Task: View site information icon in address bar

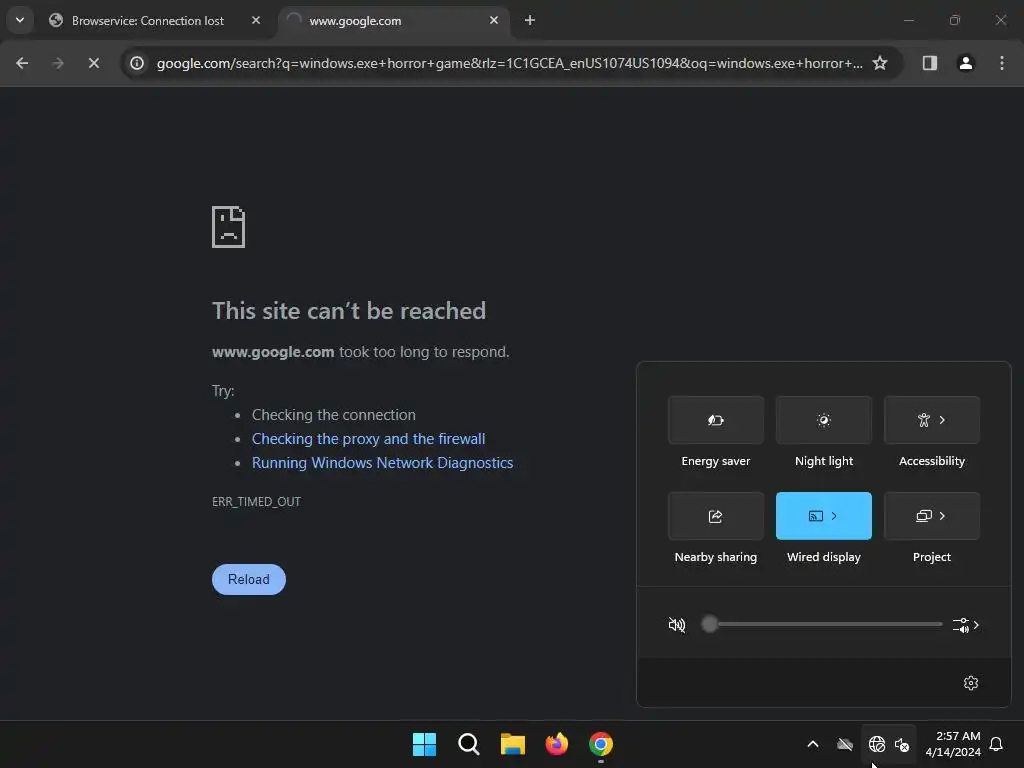Action: 137,63
